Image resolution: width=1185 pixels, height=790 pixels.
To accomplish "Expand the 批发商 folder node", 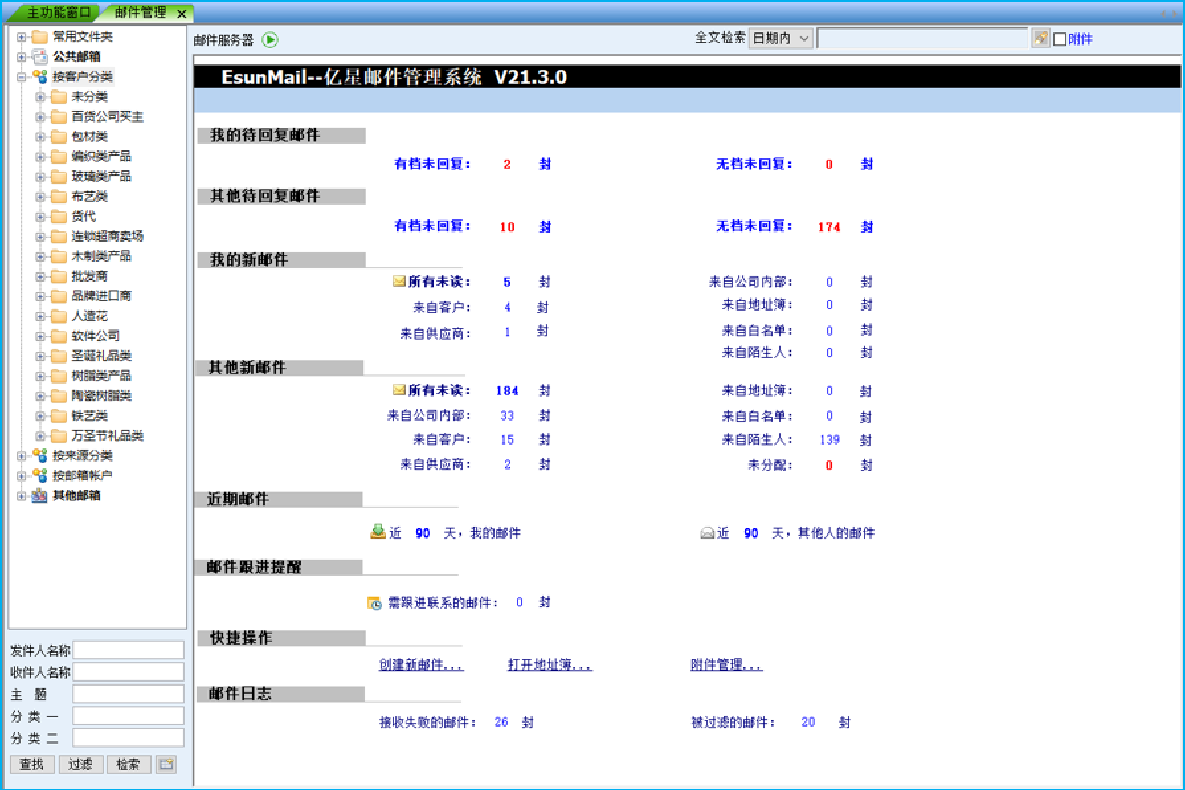I will 41,277.
